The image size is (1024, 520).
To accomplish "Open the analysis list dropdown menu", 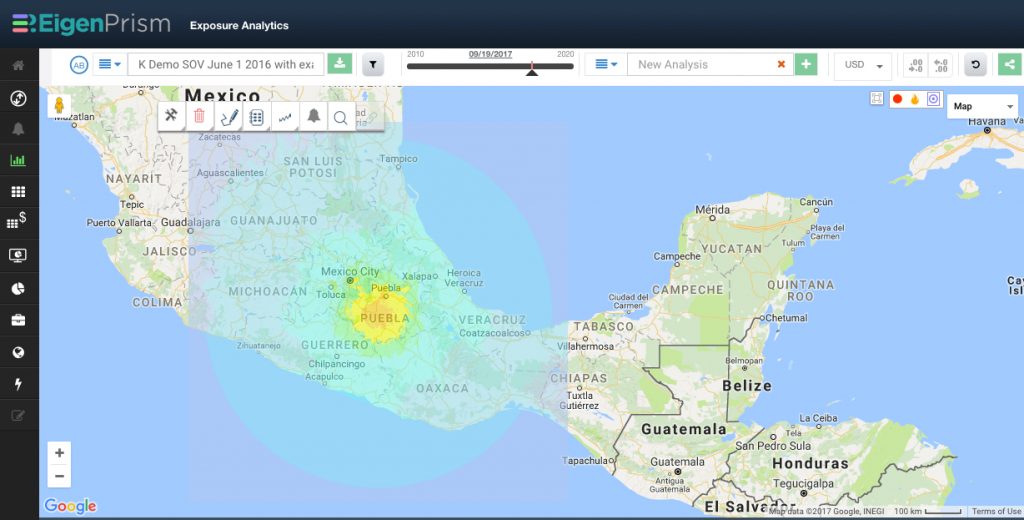I will click(x=606, y=64).
